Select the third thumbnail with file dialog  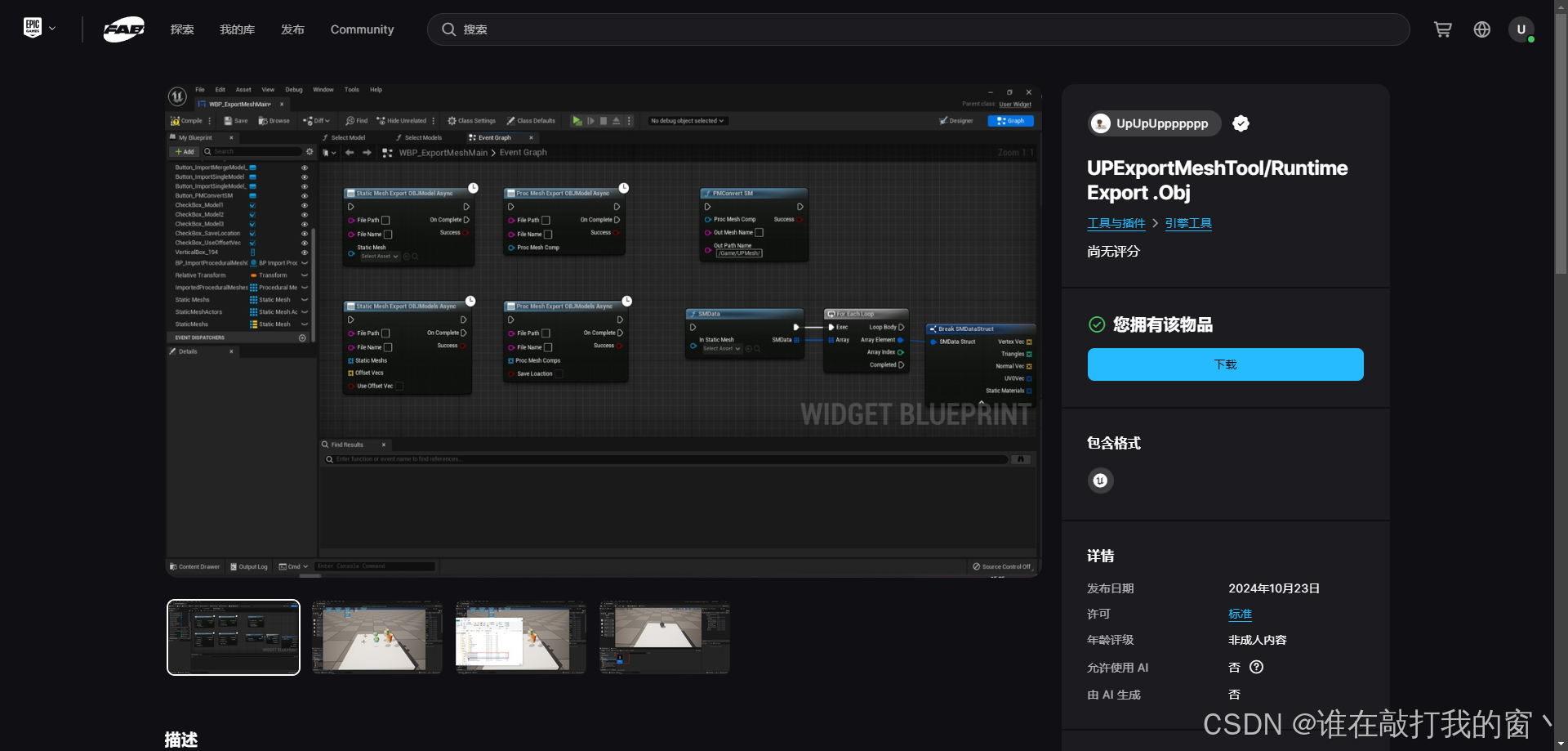(x=521, y=637)
